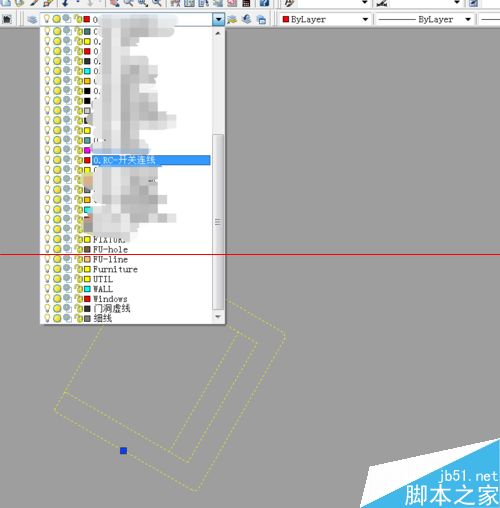Viewport: 500px width, 508px height.
Task: Select the WALL layer
Action: point(103,289)
